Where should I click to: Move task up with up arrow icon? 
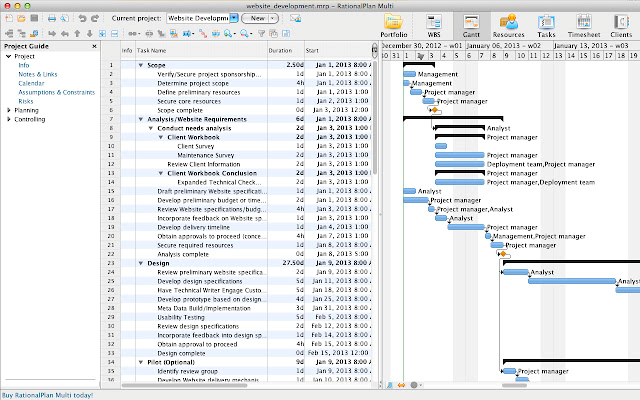tap(77, 33)
